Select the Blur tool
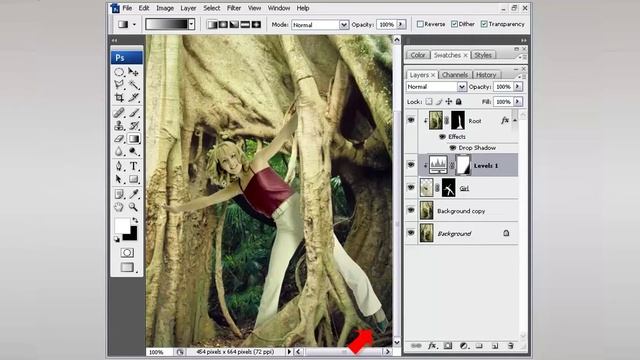 tap(119, 151)
